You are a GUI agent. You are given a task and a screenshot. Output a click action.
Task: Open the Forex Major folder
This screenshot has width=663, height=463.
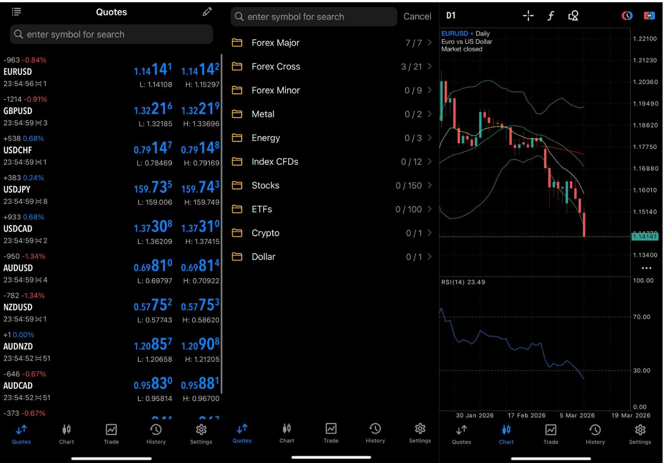(x=332, y=43)
